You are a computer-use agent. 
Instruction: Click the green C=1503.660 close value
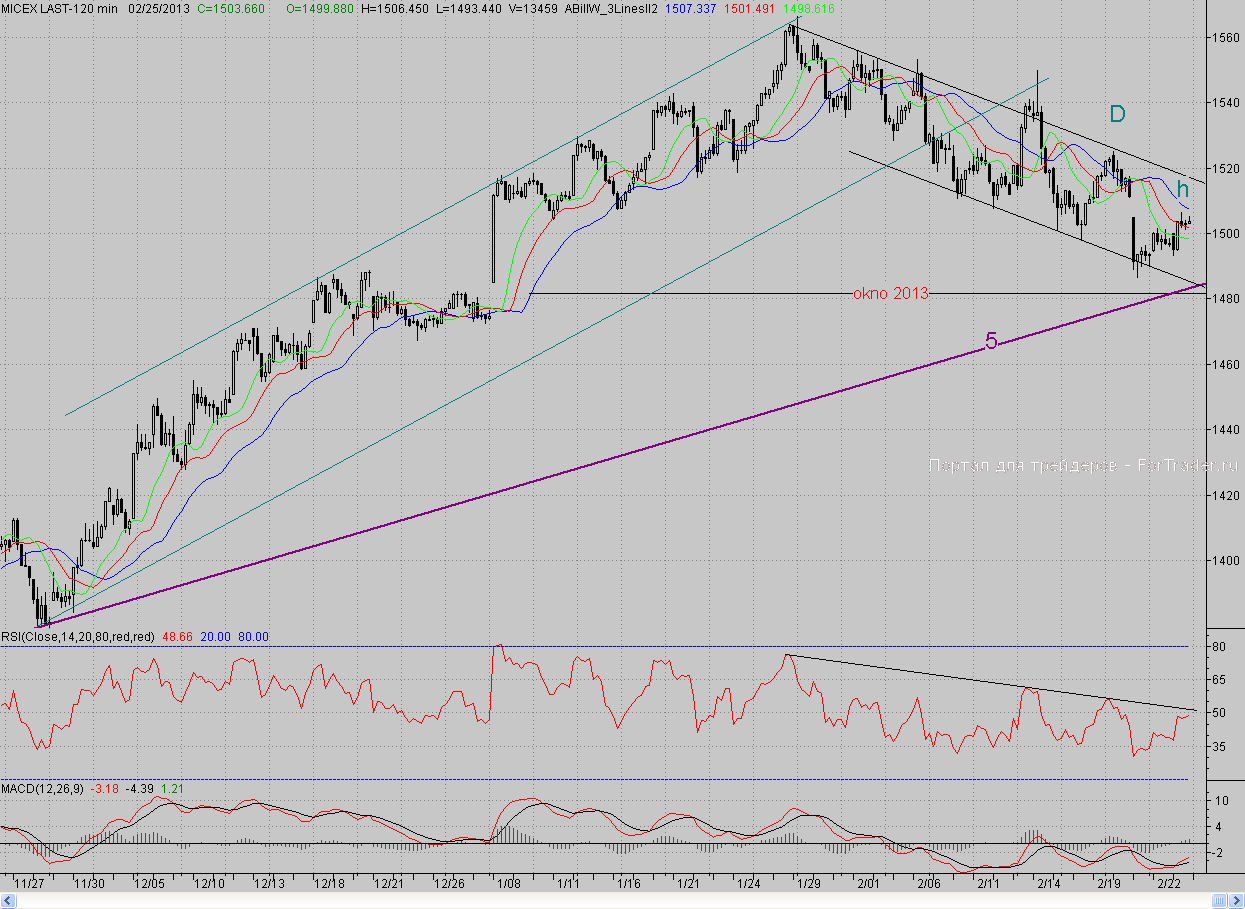(233, 8)
